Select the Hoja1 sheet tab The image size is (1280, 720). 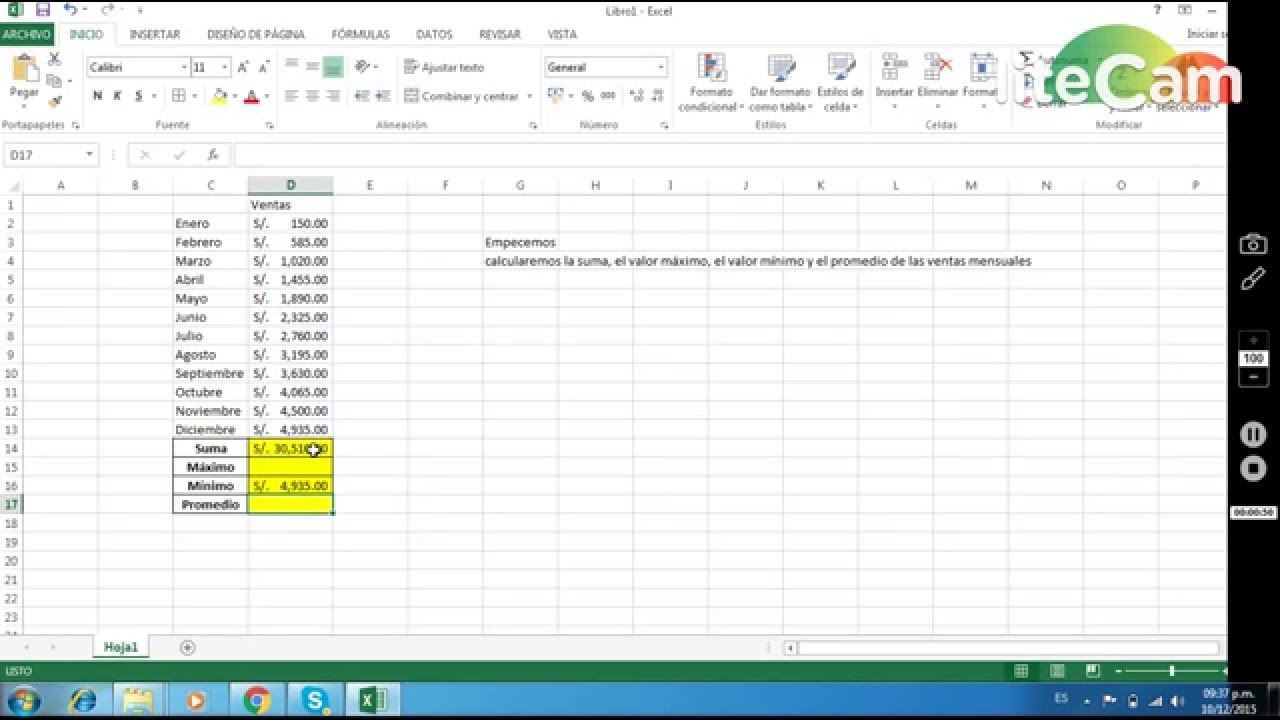(x=121, y=647)
